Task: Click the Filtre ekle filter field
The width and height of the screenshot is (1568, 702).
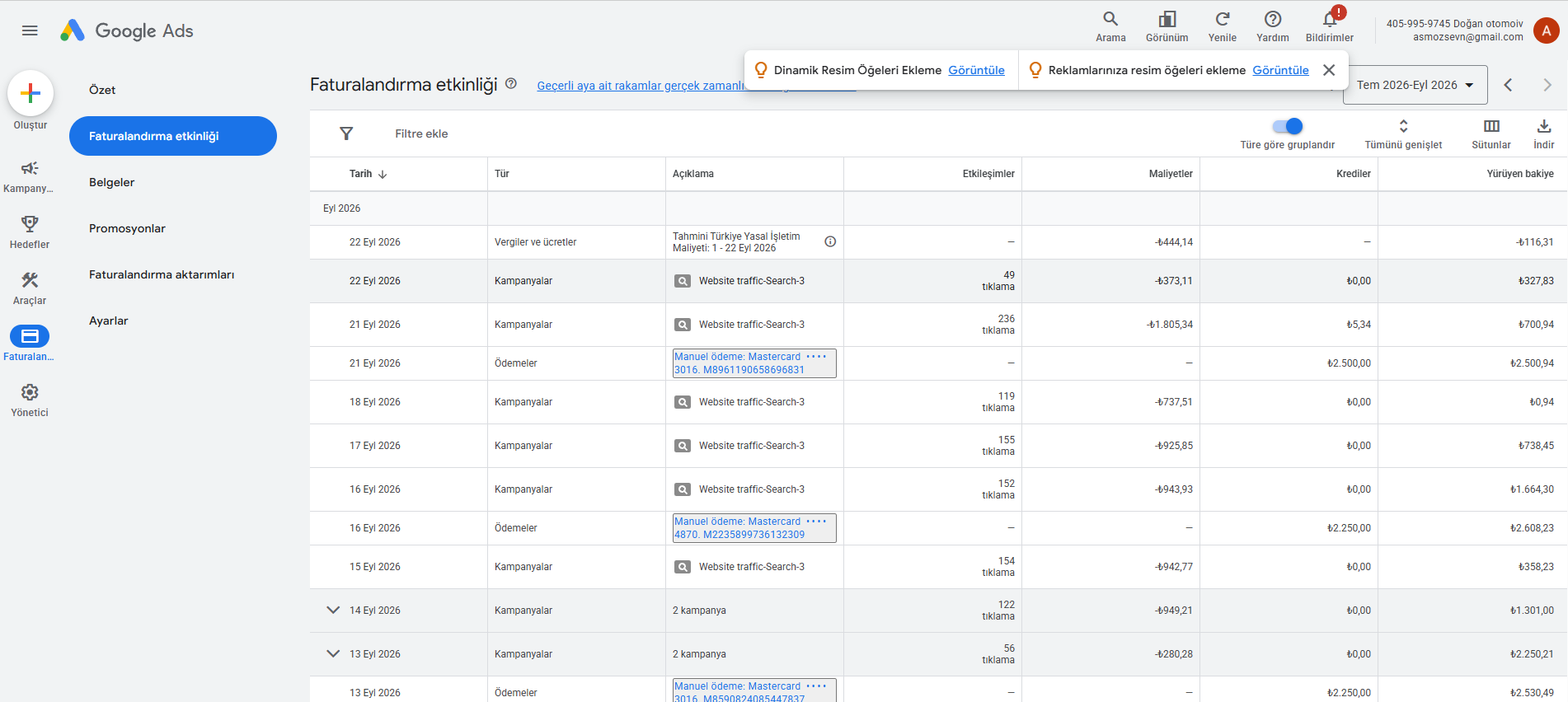Action: [421, 133]
